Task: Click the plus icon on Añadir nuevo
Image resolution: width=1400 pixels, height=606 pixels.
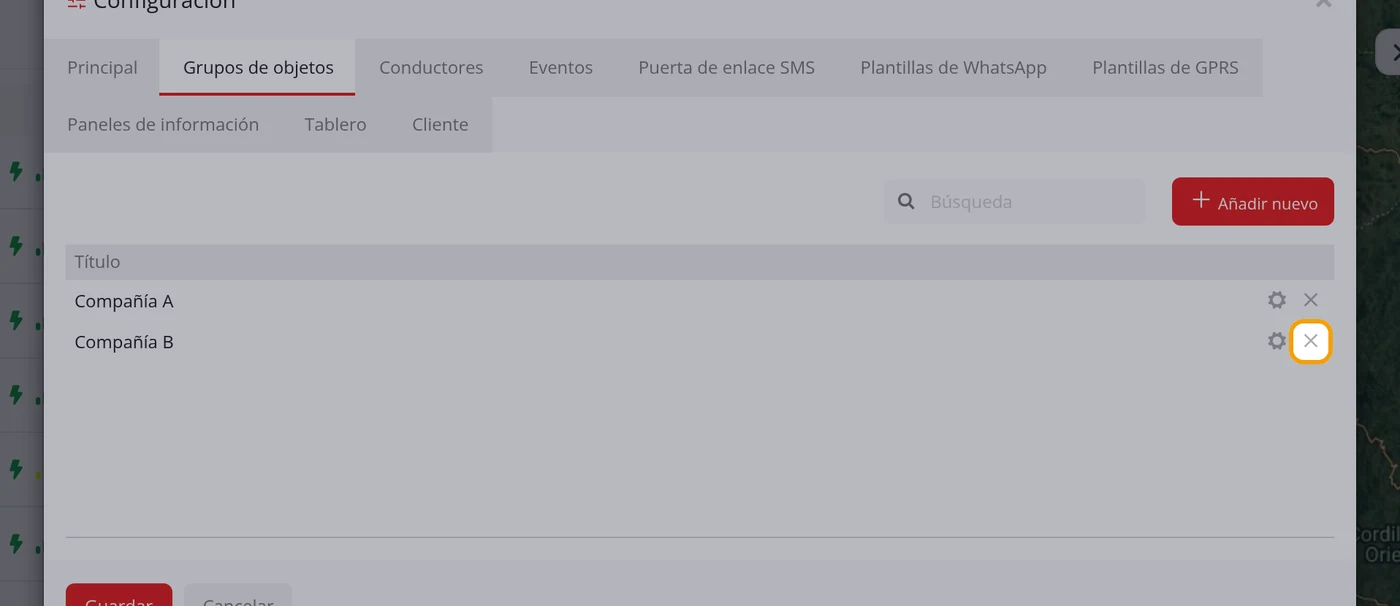Action: pos(1201,201)
